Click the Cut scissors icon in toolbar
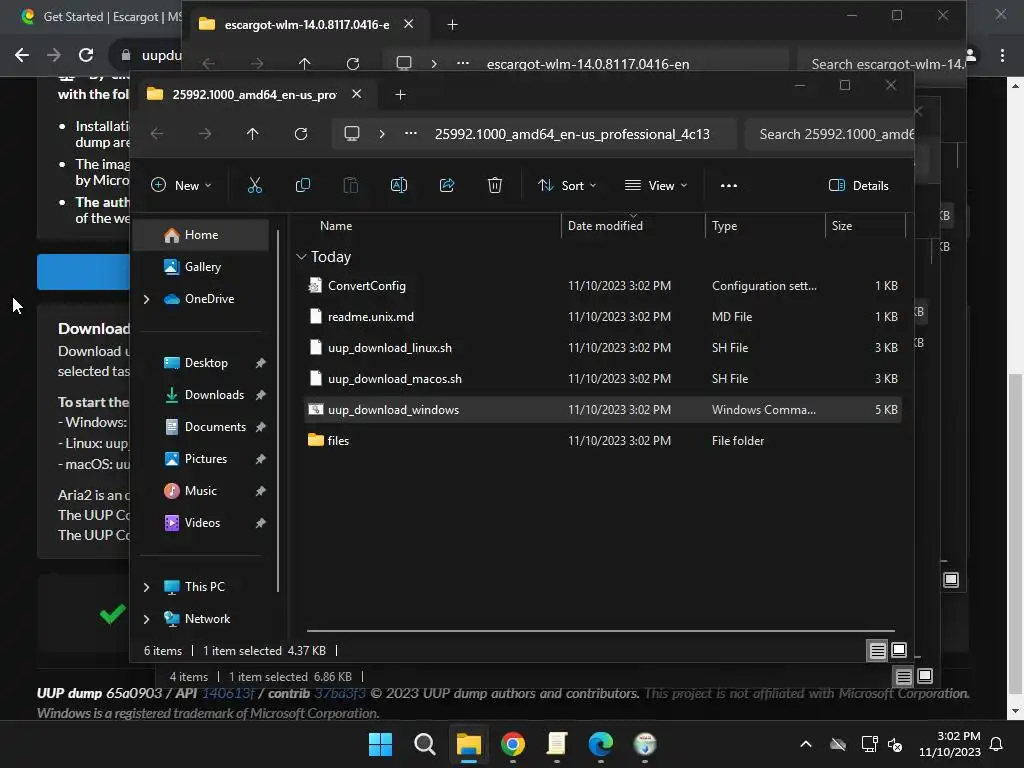This screenshot has width=1024, height=768. pos(255,185)
